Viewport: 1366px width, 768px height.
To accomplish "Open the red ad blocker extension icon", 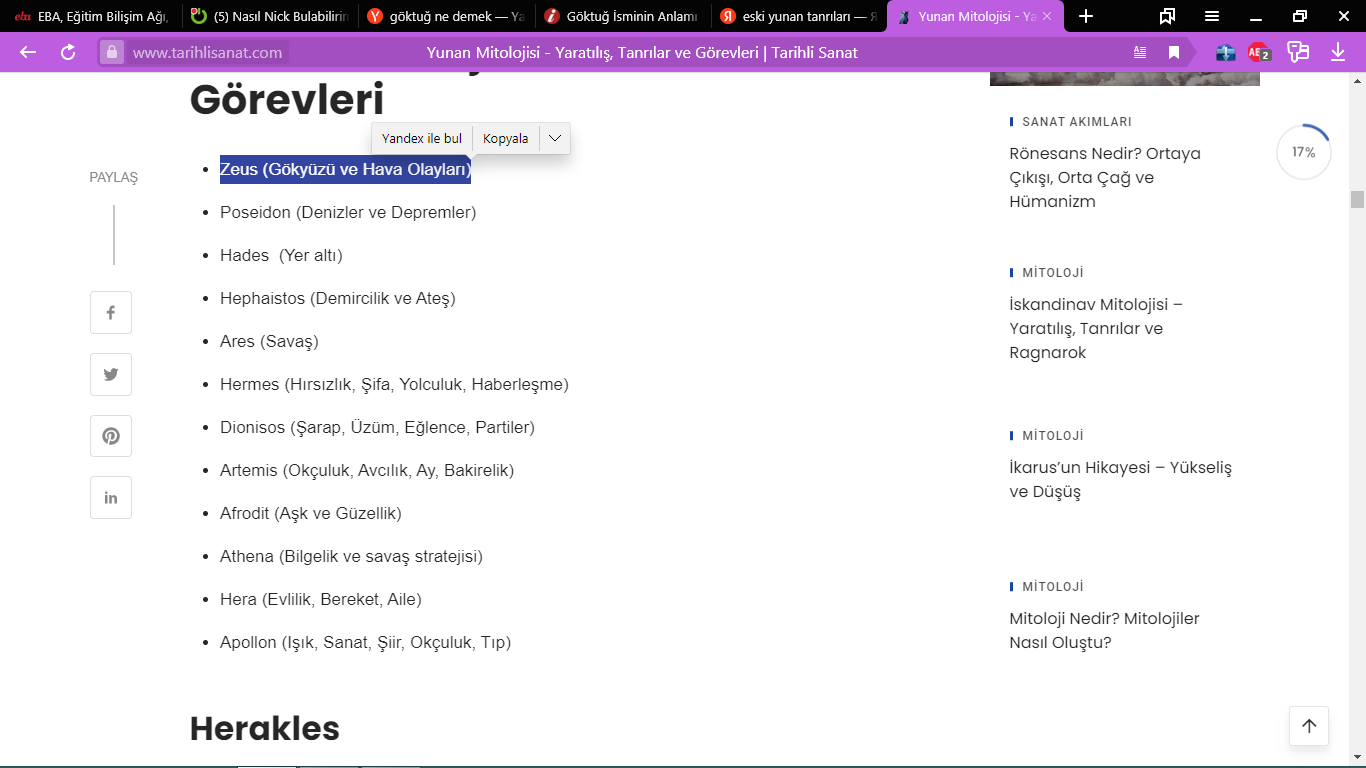I will [x=1259, y=52].
